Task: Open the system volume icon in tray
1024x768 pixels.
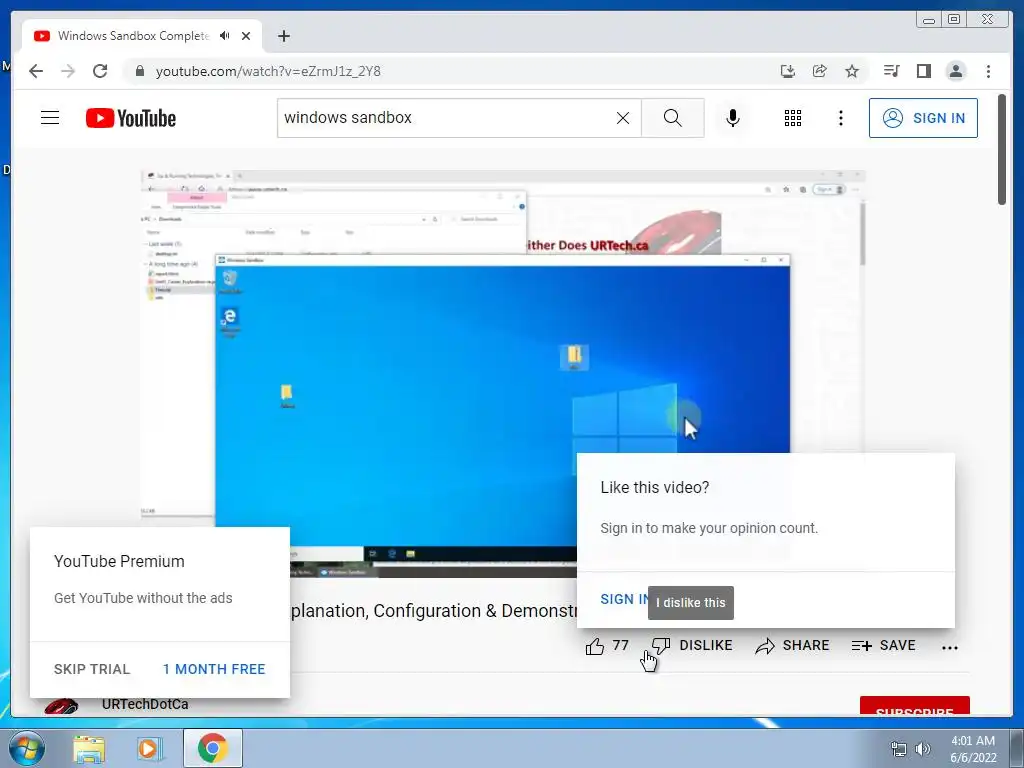Action: [922, 749]
